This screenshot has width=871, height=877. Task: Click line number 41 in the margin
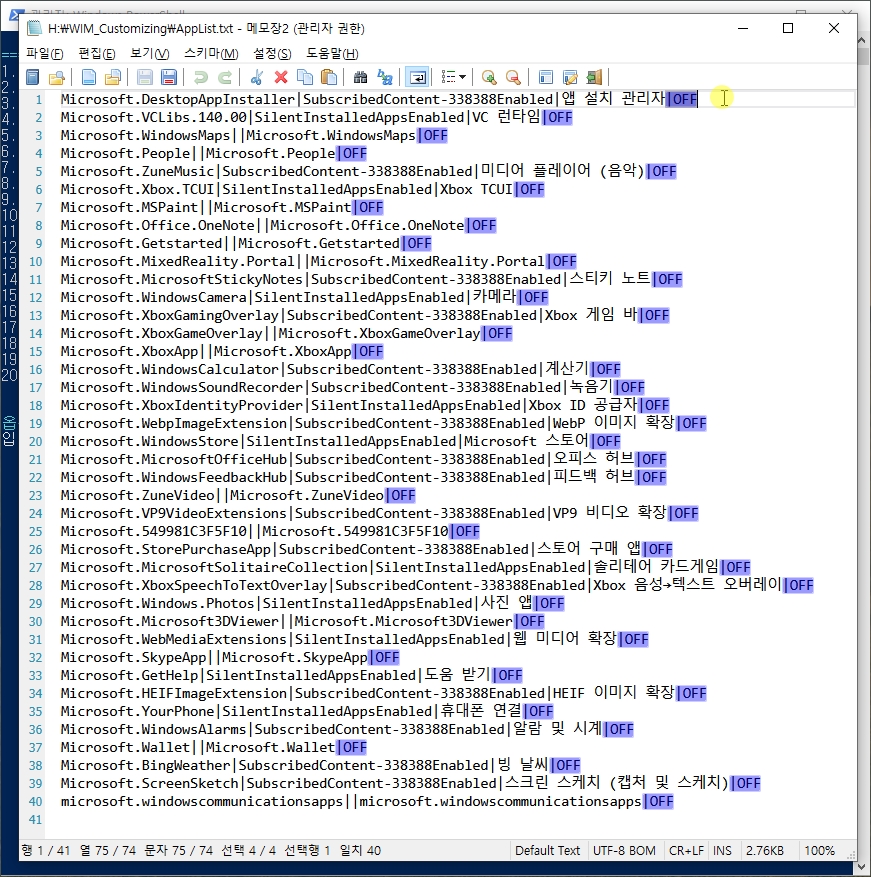[x=35, y=819]
